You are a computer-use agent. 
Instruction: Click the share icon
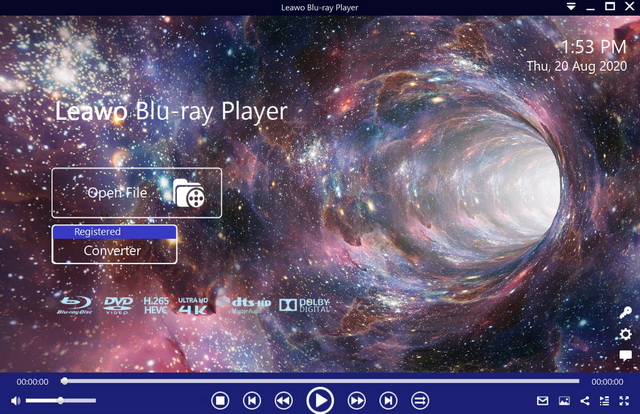tap(584, 401)
